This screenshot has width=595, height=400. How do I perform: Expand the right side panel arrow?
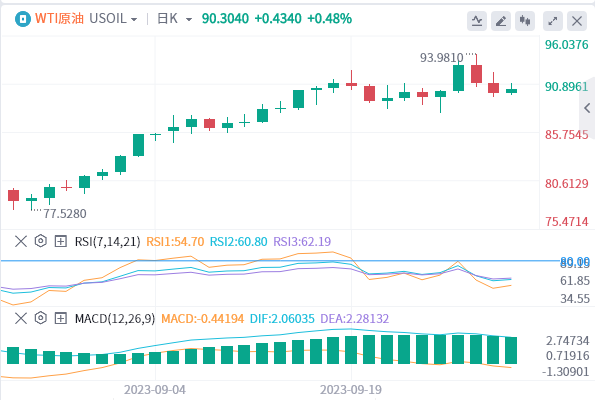point(587,108)
